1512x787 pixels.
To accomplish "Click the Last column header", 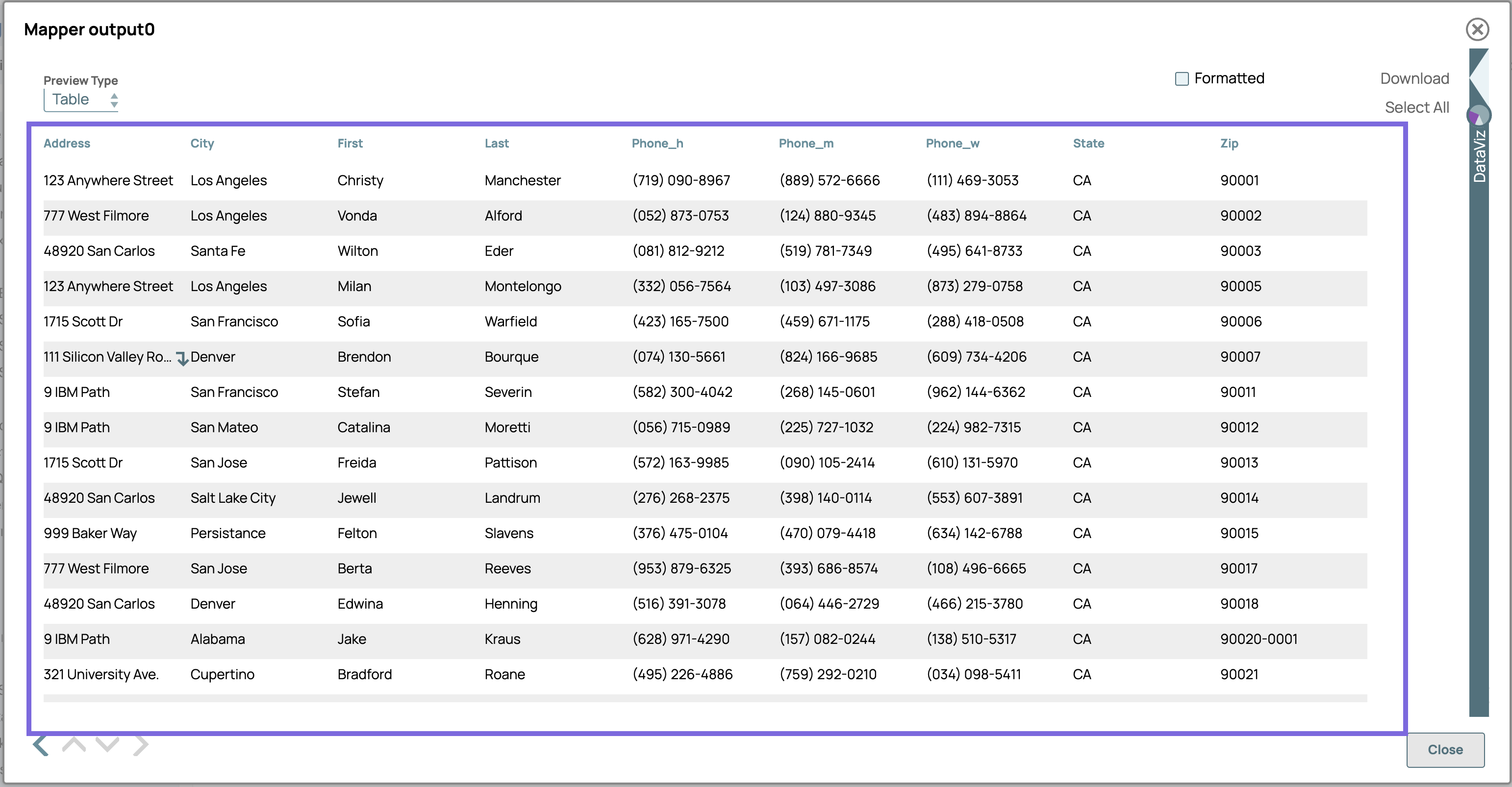I will click(x=497, y=143).
